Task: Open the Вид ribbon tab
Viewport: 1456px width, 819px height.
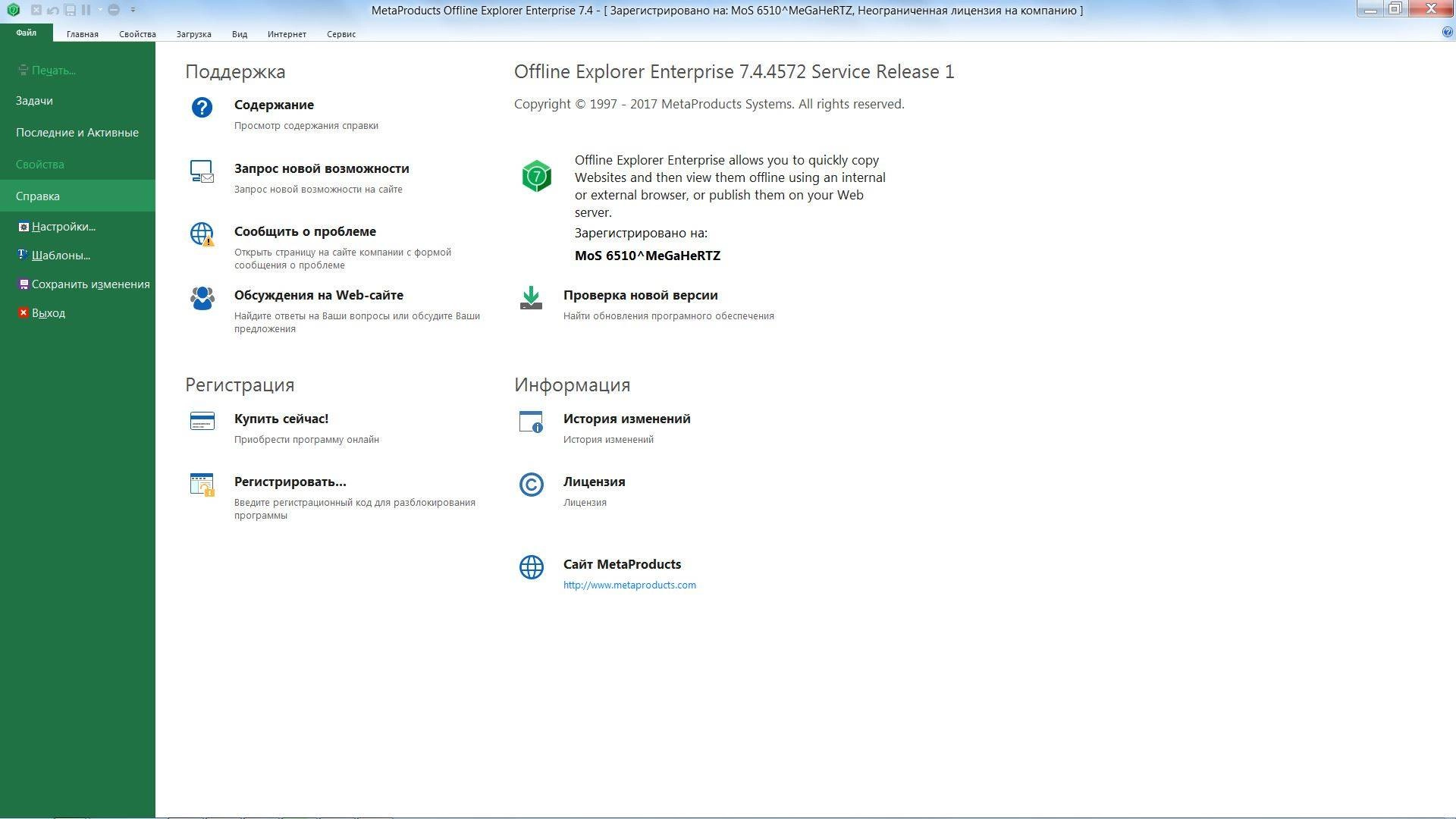Action: coord(240,34)
